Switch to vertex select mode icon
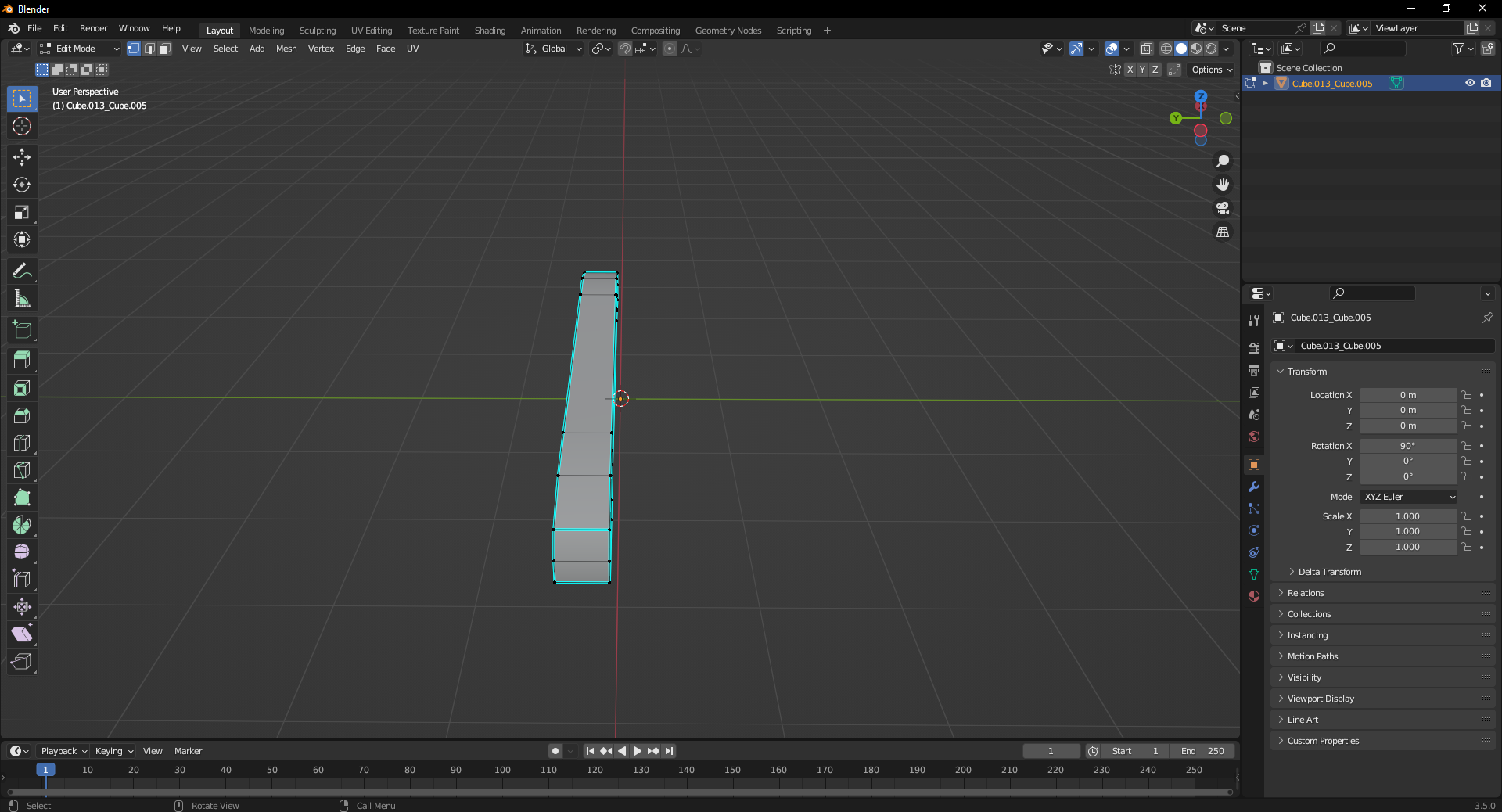1502x812 pixels. (x=133, y=49)
